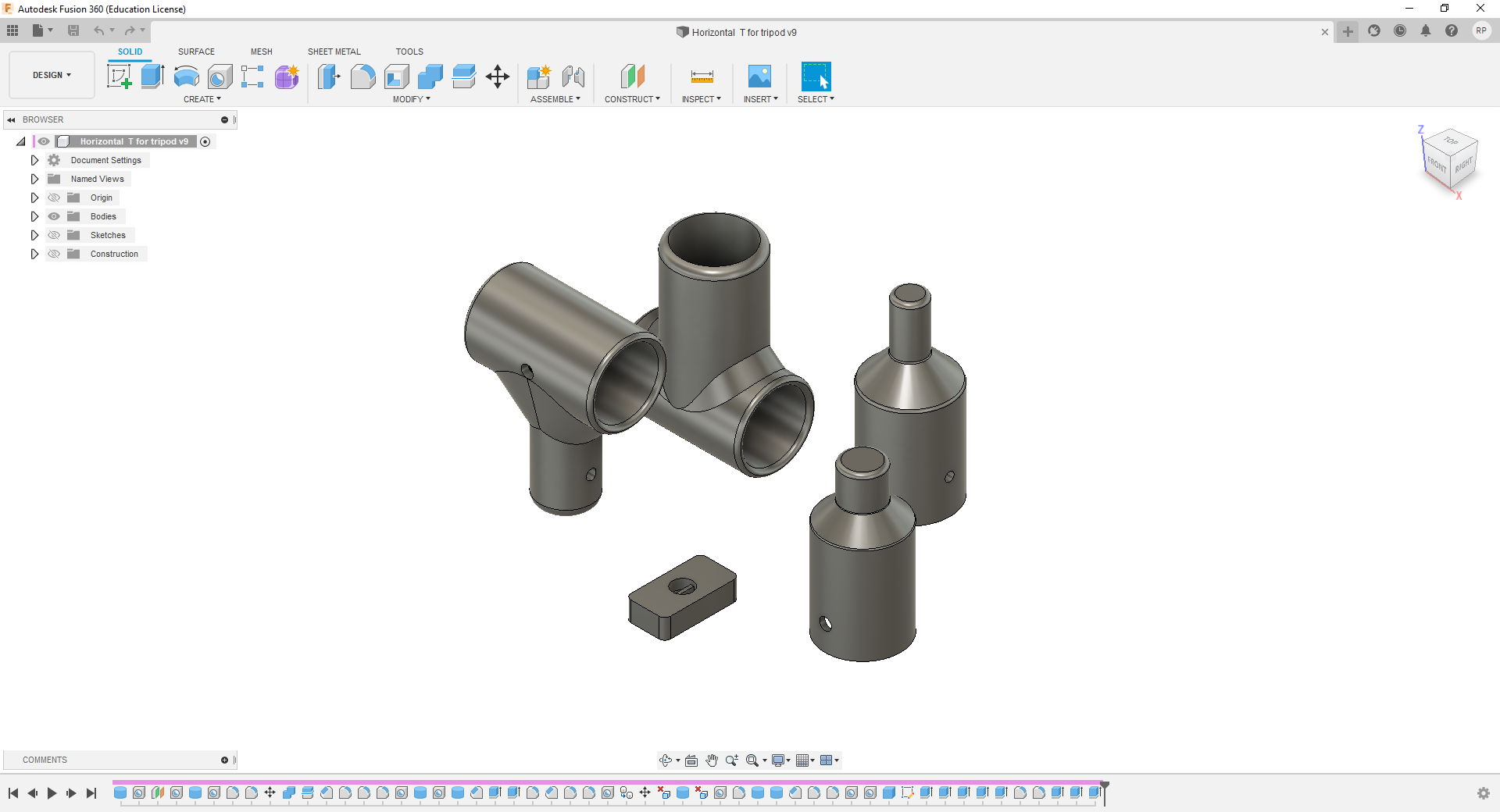Select the Joint tool

click(x=573, y=77)
